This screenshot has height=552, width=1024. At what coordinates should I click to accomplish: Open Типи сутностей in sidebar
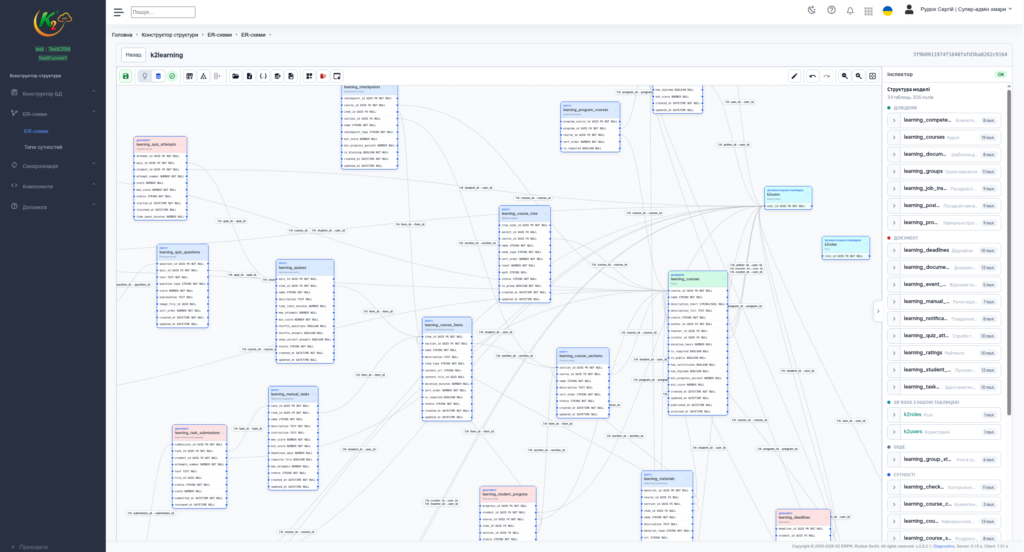pyautogui.click(x=43, y=148)
